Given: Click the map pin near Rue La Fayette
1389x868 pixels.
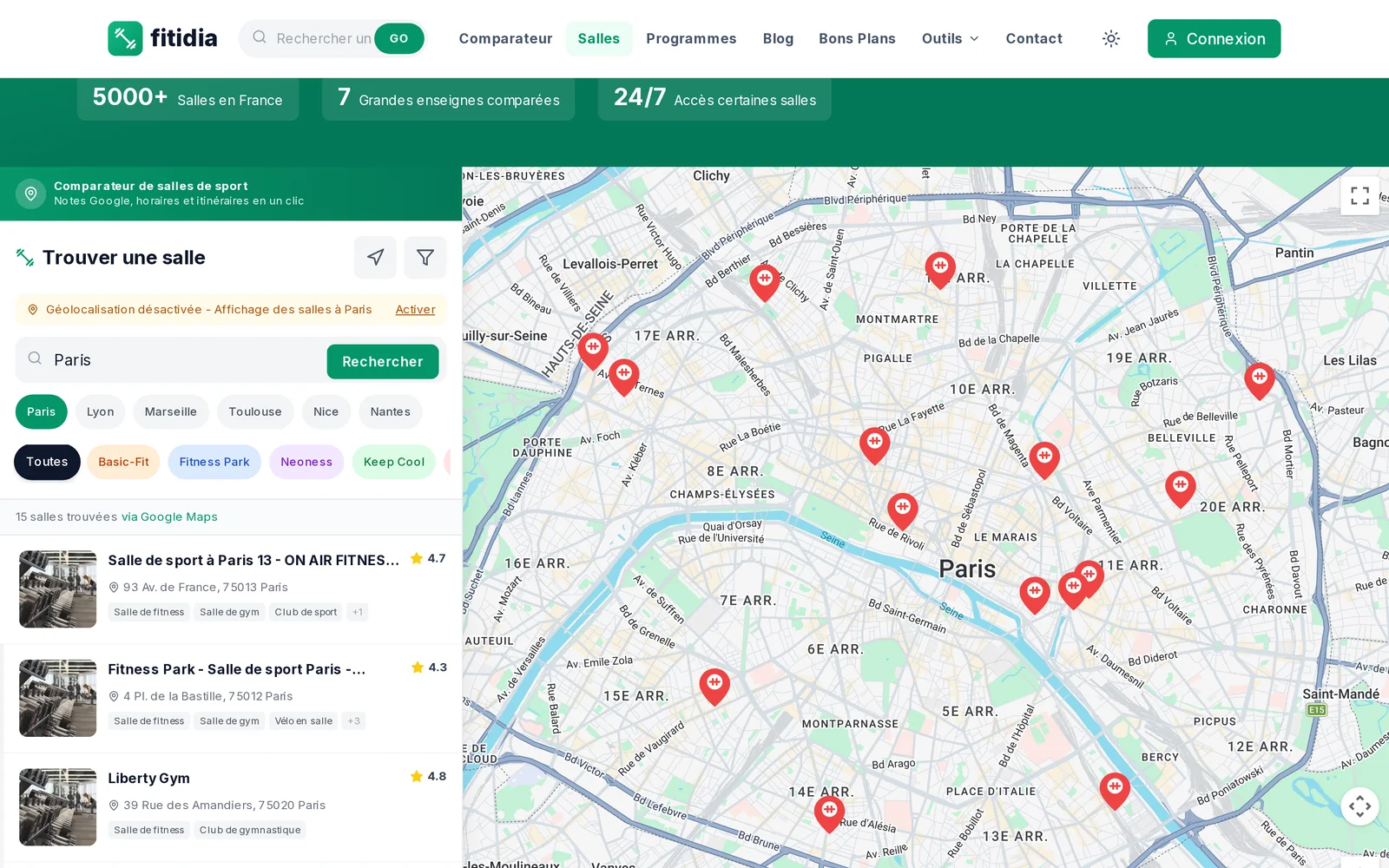Looking at the screenshot, I should [874, 445].
